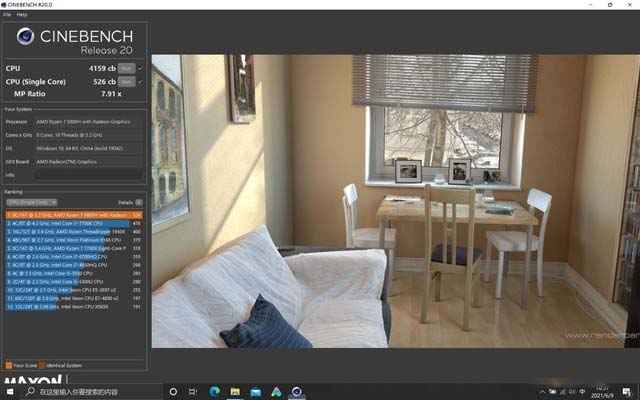Click the CPU score 4159 cb
The height and width of the screenshot is (400, 640).
[102, 68]
